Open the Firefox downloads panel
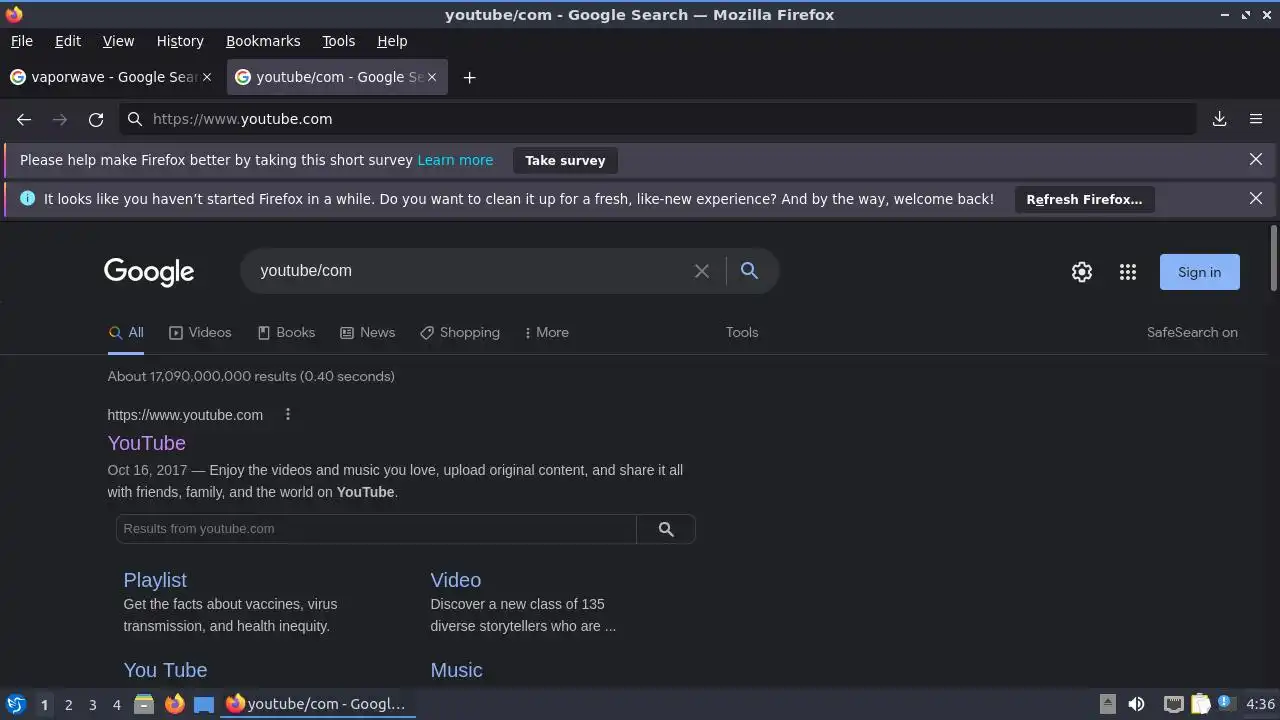This screenshot has width=1280, height=720. pyautogui.click(x=1220, y=119)
